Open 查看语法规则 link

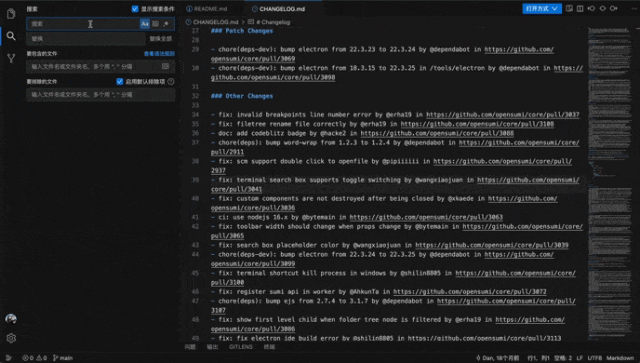point(159,53)
